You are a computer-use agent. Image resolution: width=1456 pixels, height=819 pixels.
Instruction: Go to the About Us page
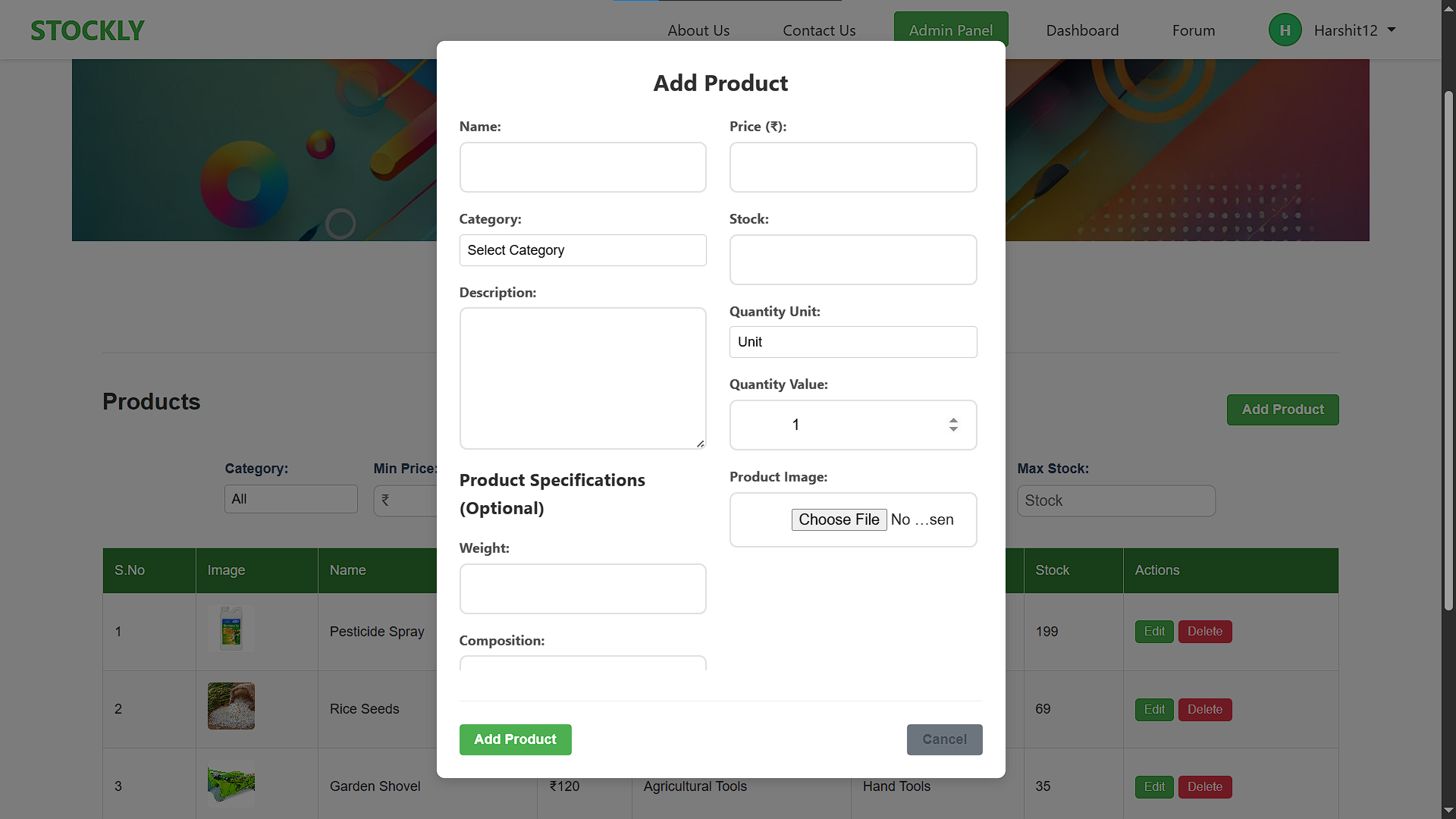(698, 30)
